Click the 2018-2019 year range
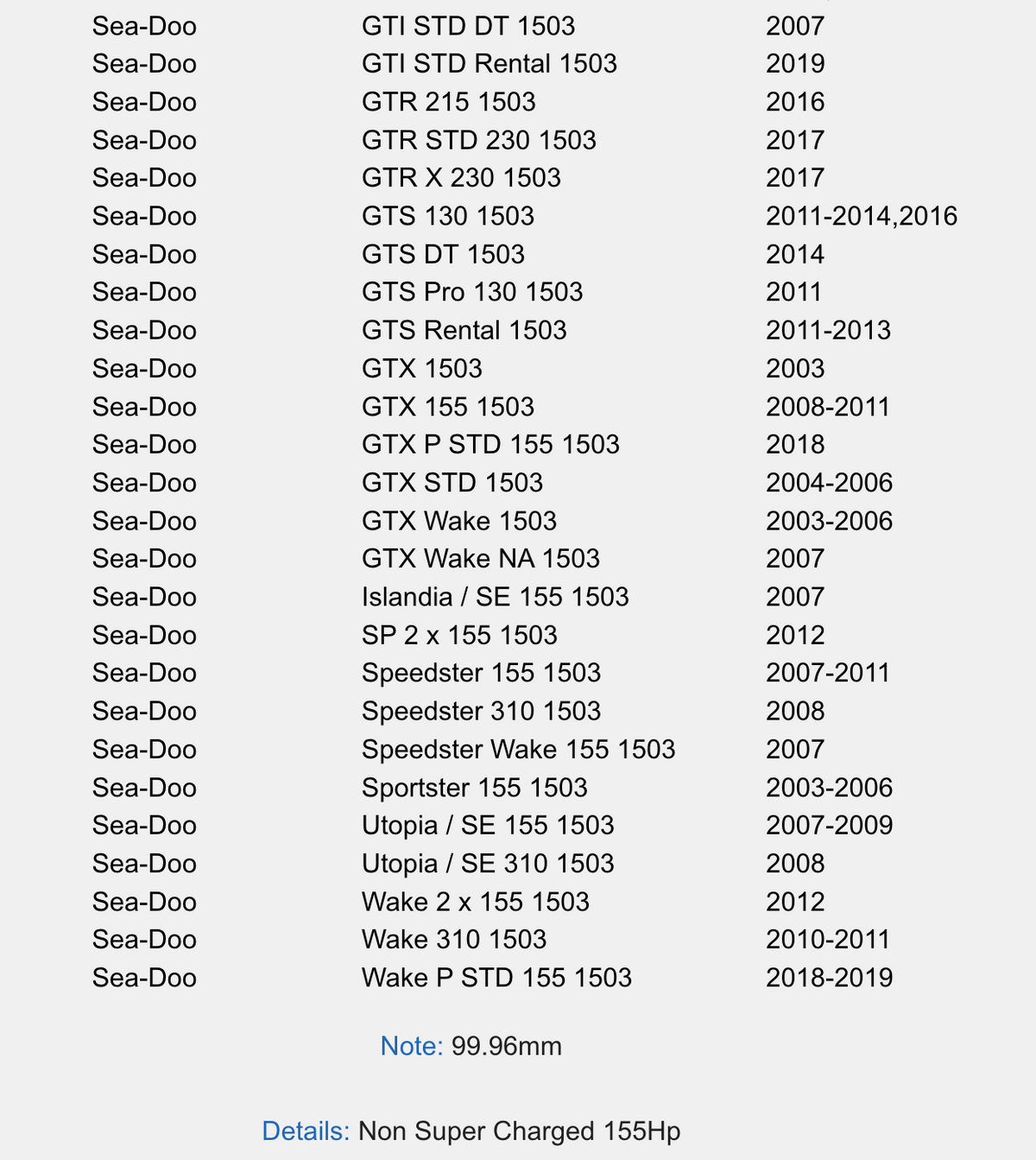 pos(829,978)
